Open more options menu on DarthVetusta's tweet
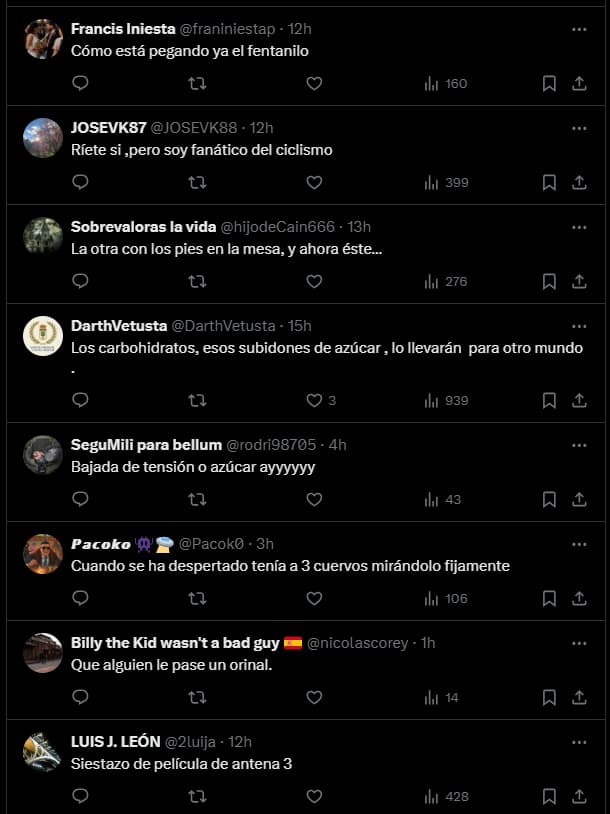The width and height of the screenshot is (610, 814). 579,327
